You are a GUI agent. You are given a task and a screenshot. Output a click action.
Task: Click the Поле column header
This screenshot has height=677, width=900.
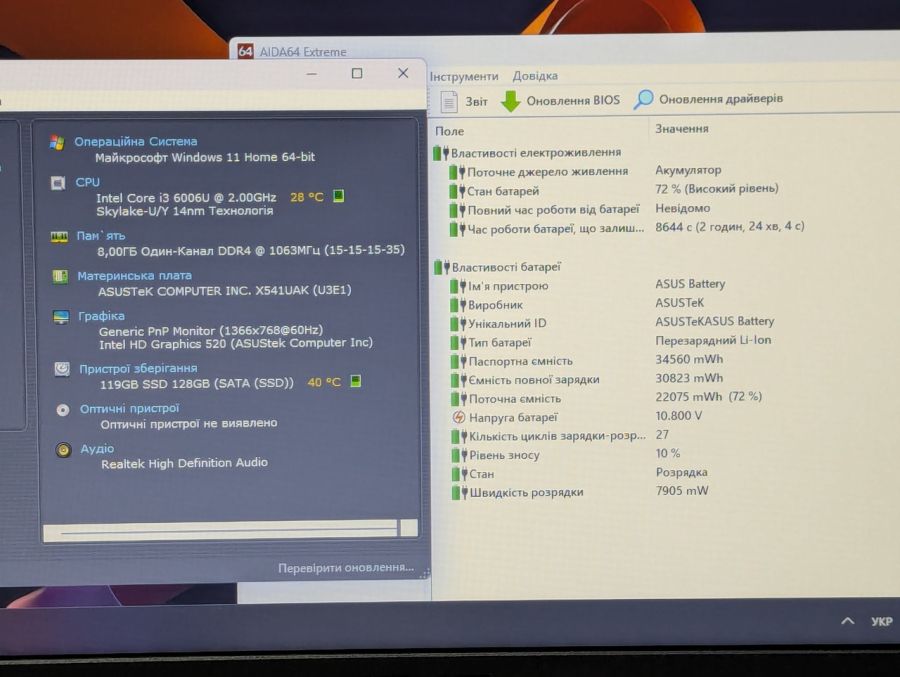(x=449, y=131)
